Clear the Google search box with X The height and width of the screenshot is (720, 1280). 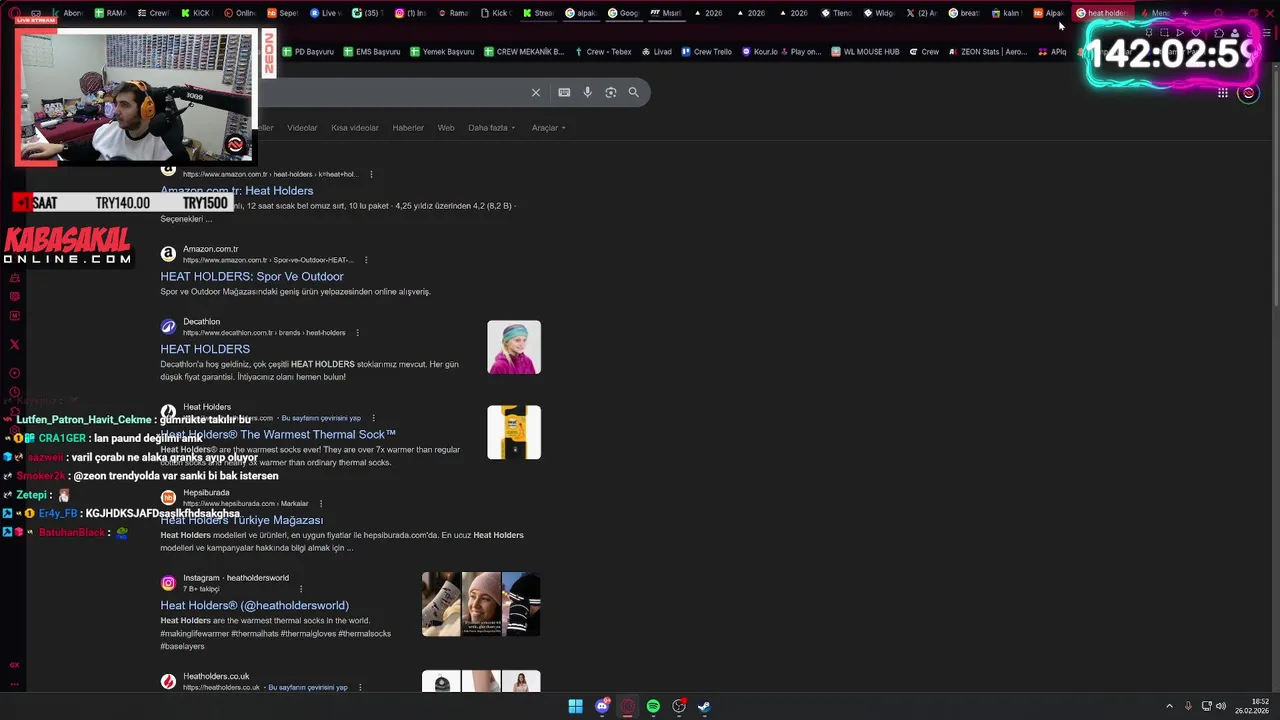click(536, 92)
